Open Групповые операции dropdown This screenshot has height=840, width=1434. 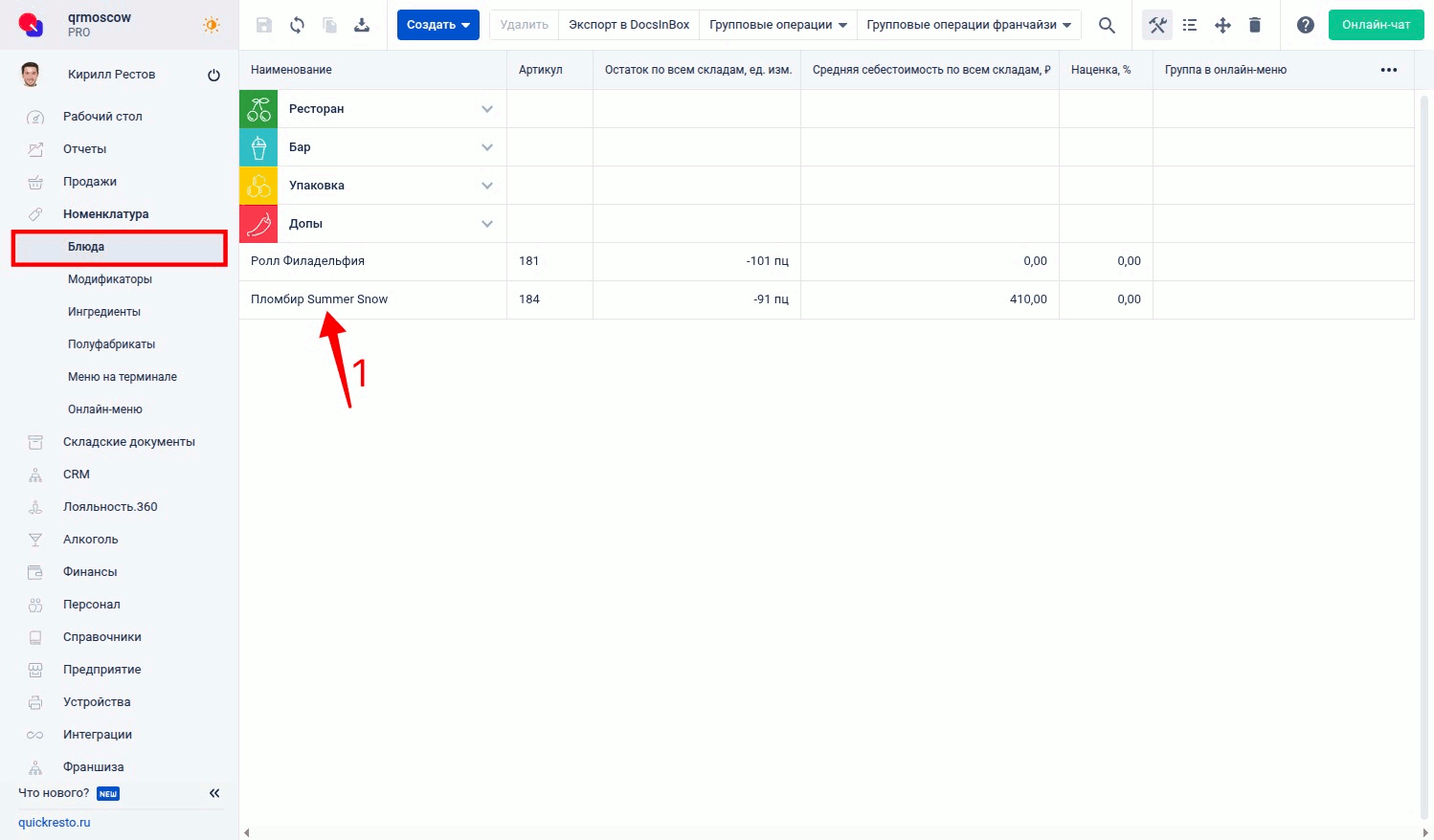[777, 25]
